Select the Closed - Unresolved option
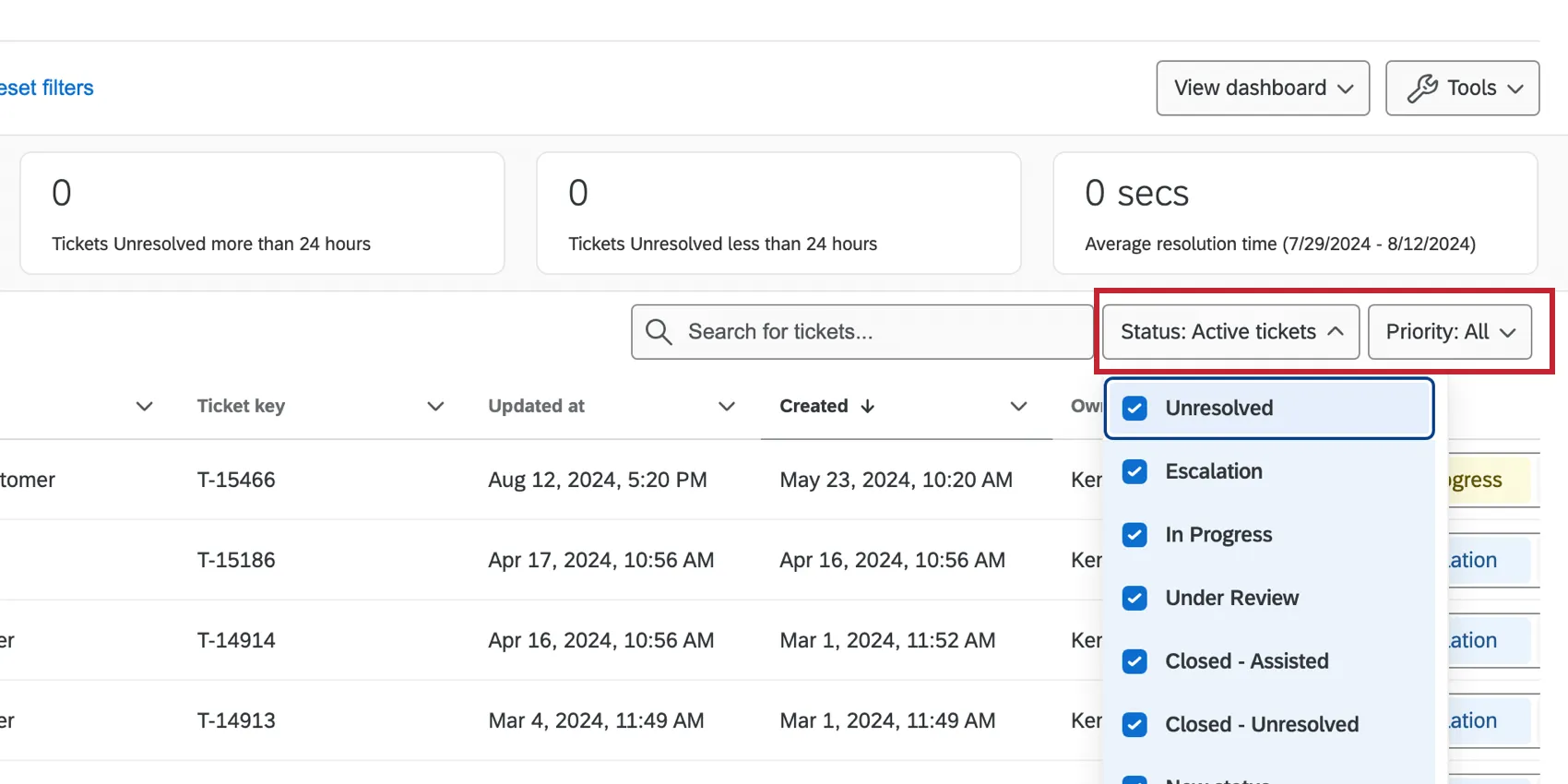1568x784 pixels. tap(1261, 725)
